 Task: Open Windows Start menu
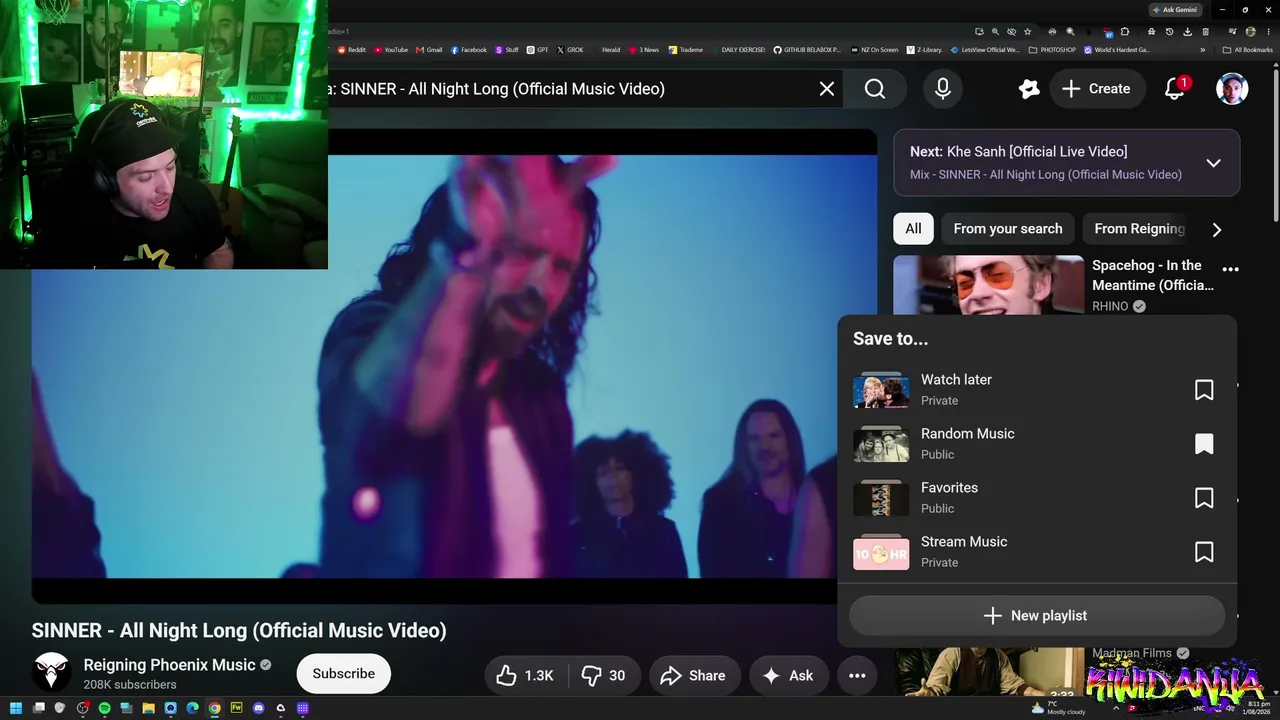pos(15,708)
